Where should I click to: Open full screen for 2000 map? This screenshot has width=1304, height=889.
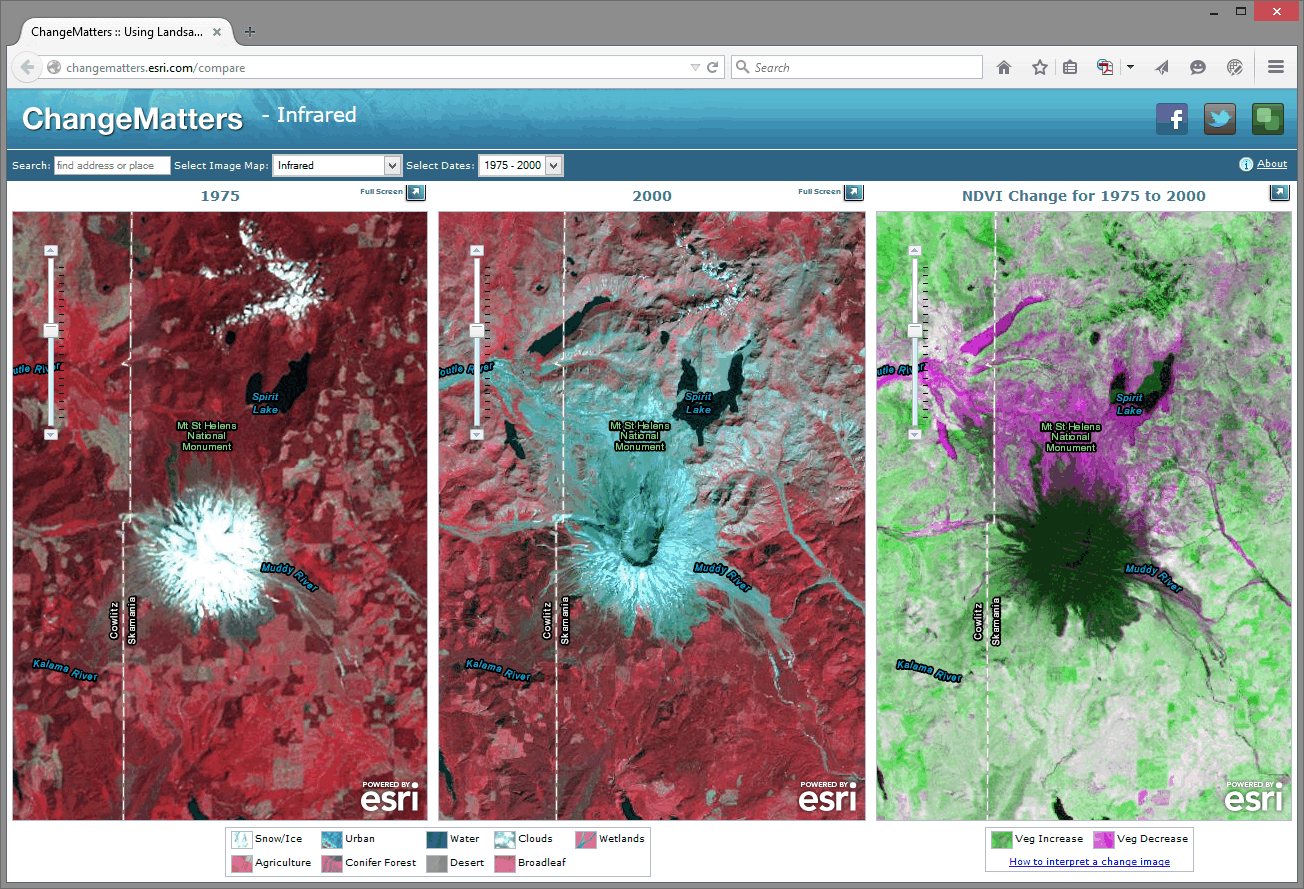(x=854, y=192)
